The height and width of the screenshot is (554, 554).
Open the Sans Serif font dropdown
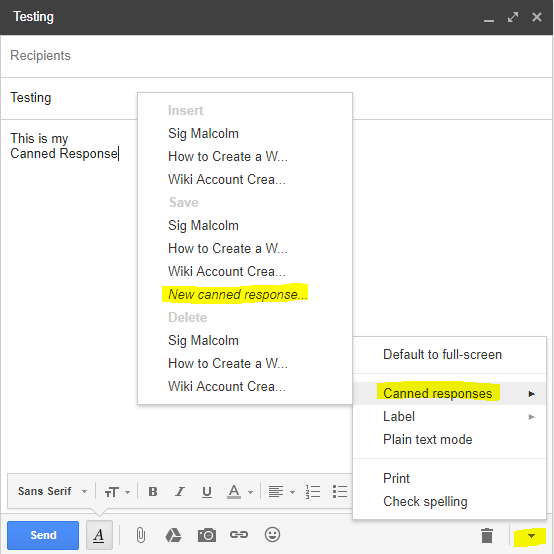pyautogui.click(x=52, y=491)
